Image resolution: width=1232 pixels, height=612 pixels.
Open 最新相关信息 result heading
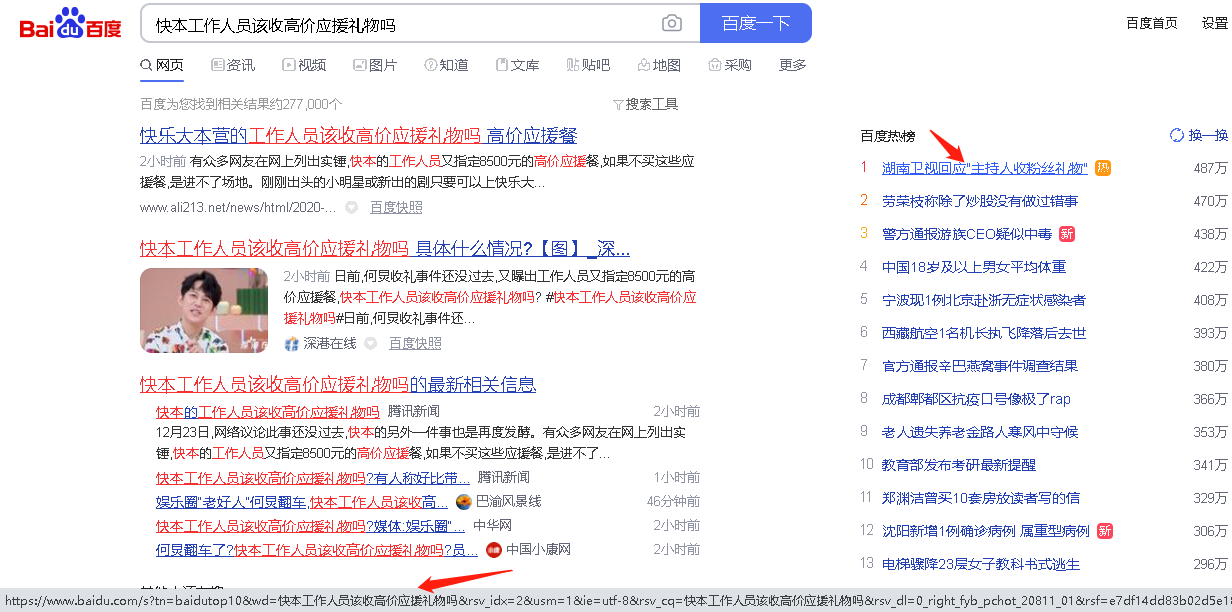pos(338,384)
